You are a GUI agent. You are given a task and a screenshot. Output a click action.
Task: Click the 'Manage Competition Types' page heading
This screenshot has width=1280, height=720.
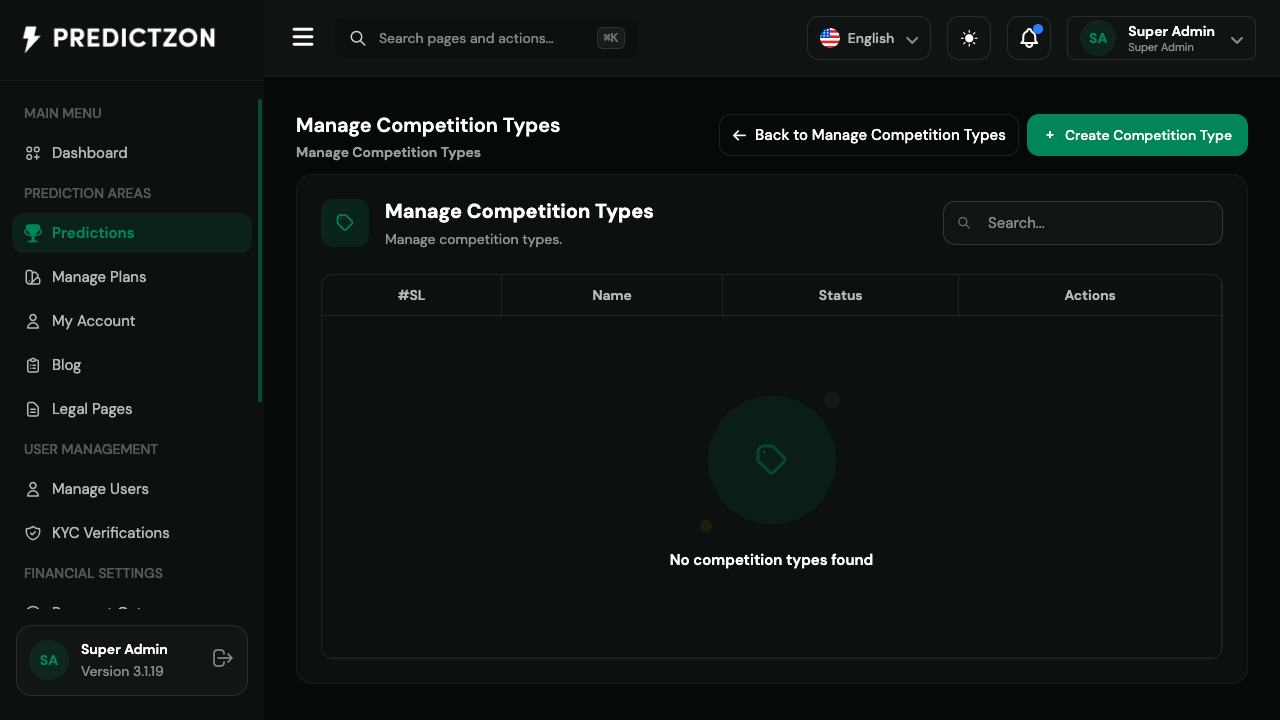click(x=428, y=125)
